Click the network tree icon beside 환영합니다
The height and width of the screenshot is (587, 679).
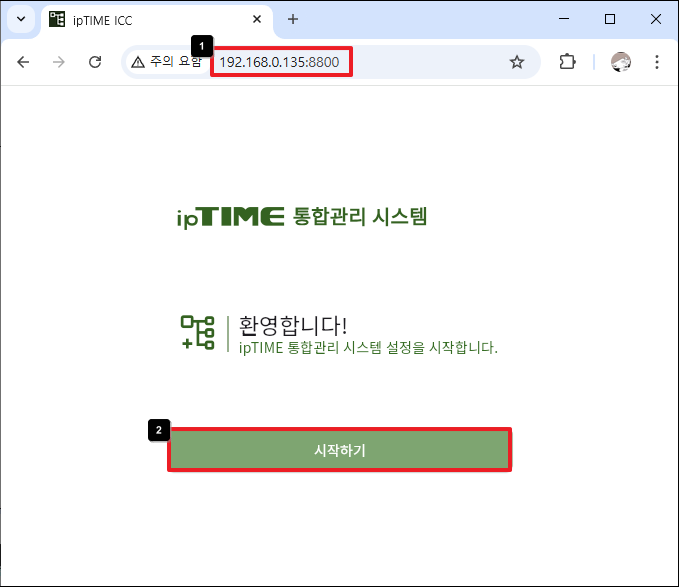197,332
